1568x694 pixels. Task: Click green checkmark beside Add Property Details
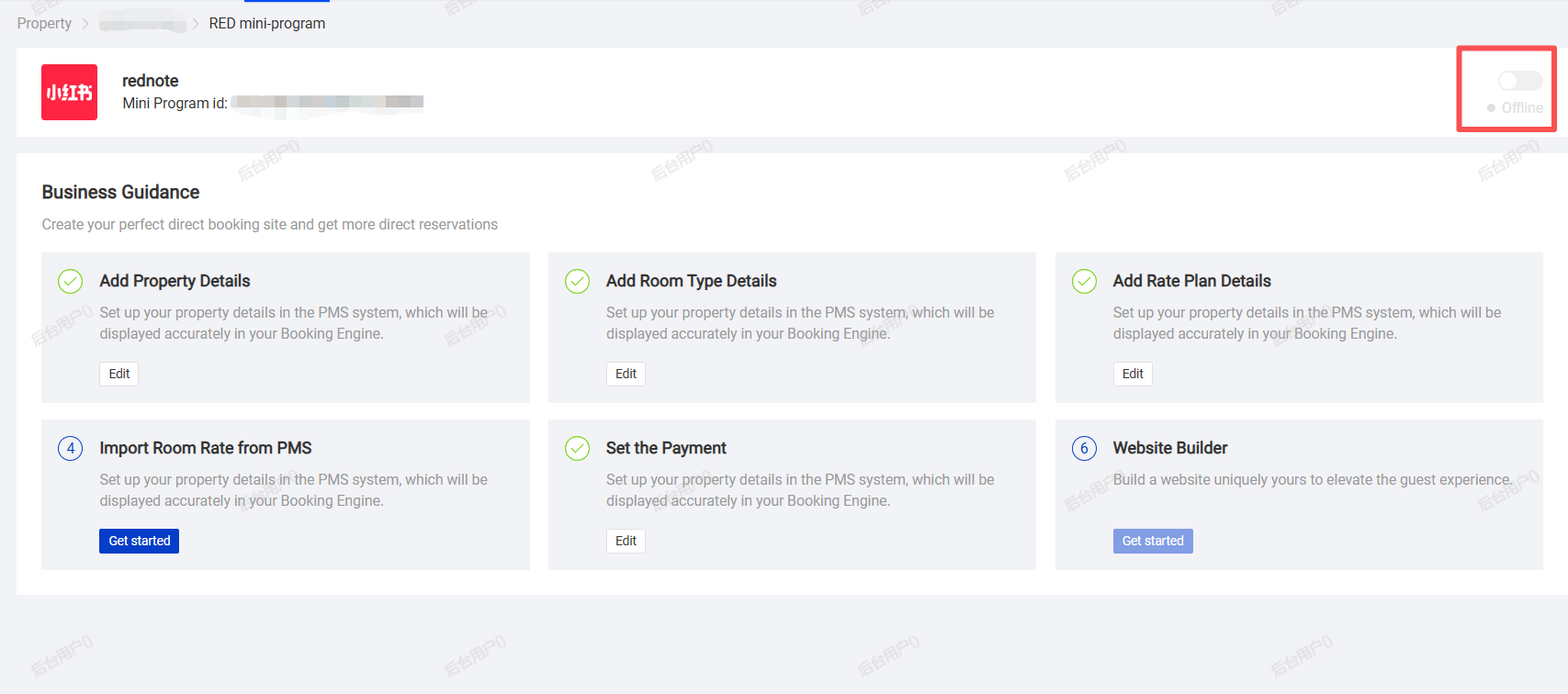coord(71,281)
